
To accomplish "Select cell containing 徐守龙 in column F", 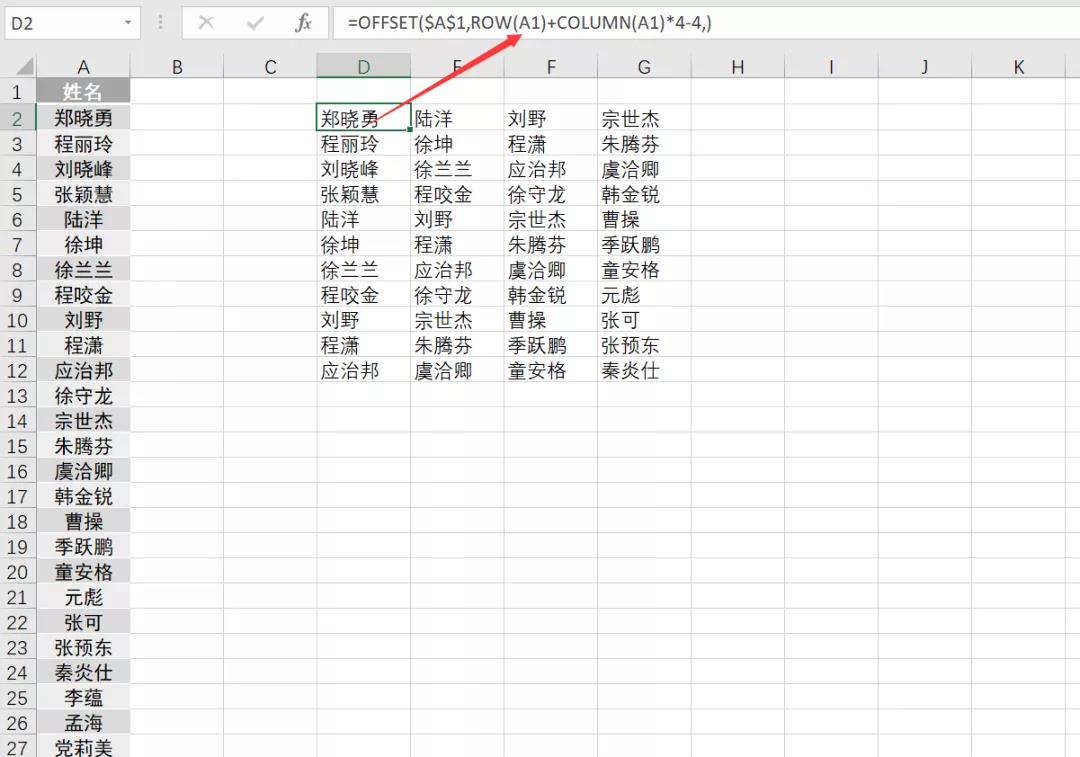I will point(551,194).
